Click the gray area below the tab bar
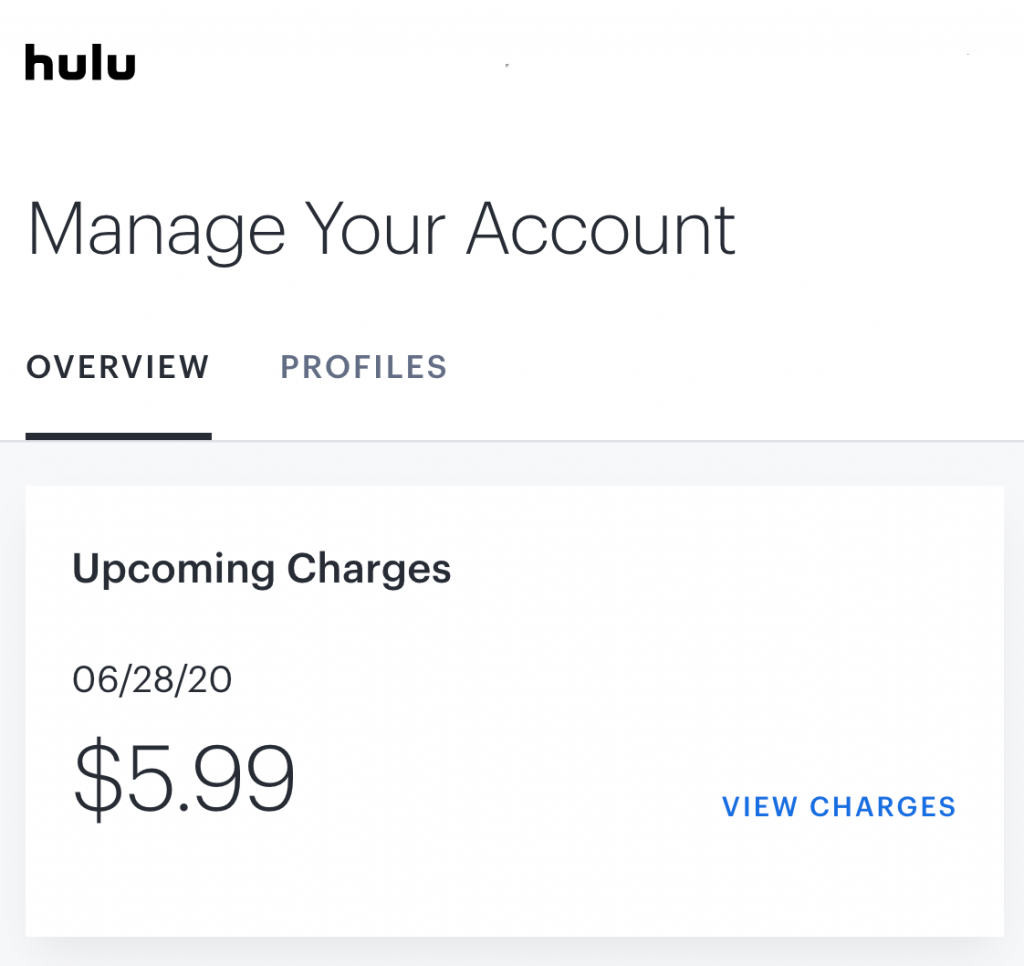 [x=512, y=463]
